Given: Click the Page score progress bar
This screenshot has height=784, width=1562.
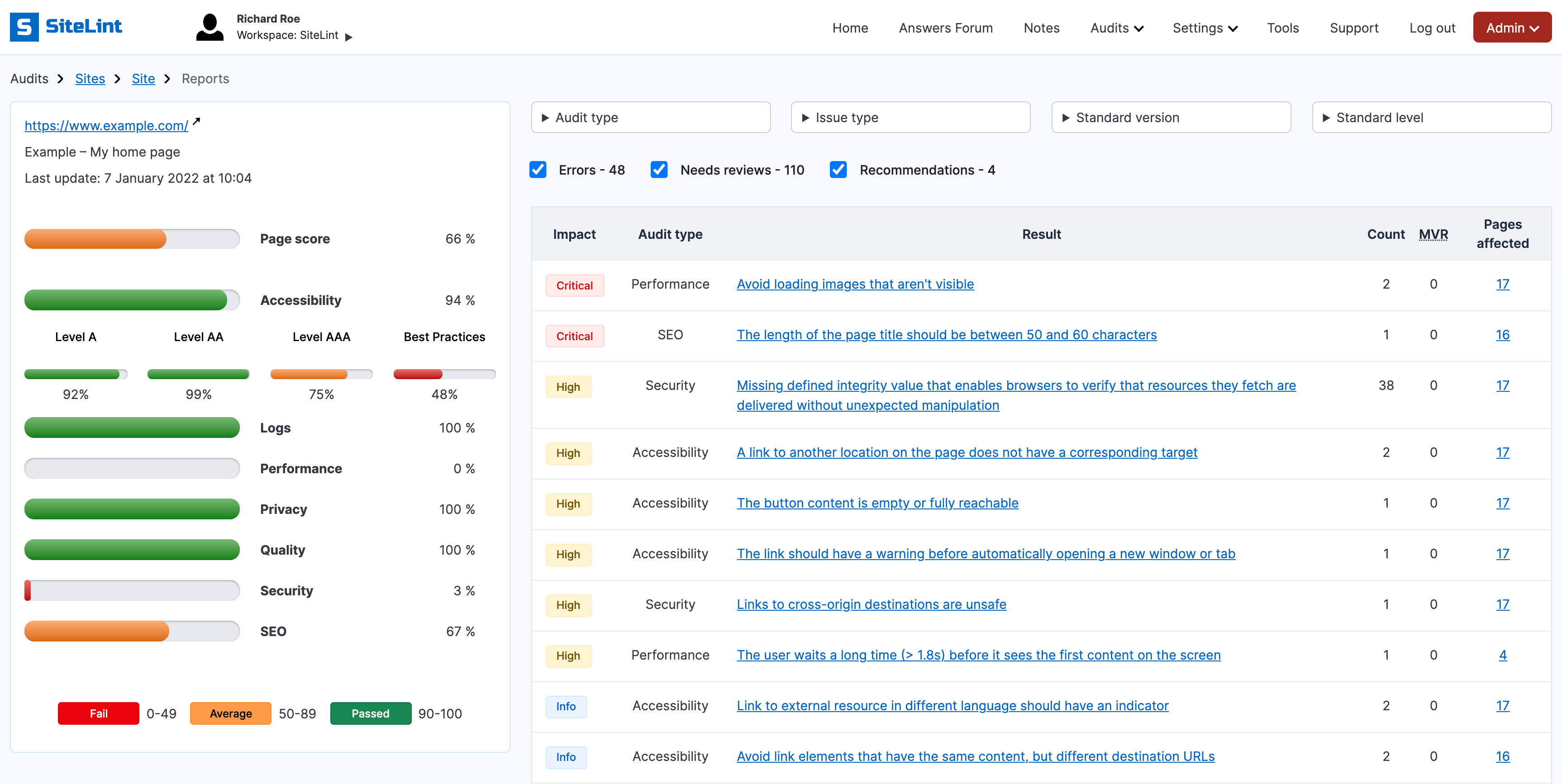Looking at the screenshot, I should point(132,239).
